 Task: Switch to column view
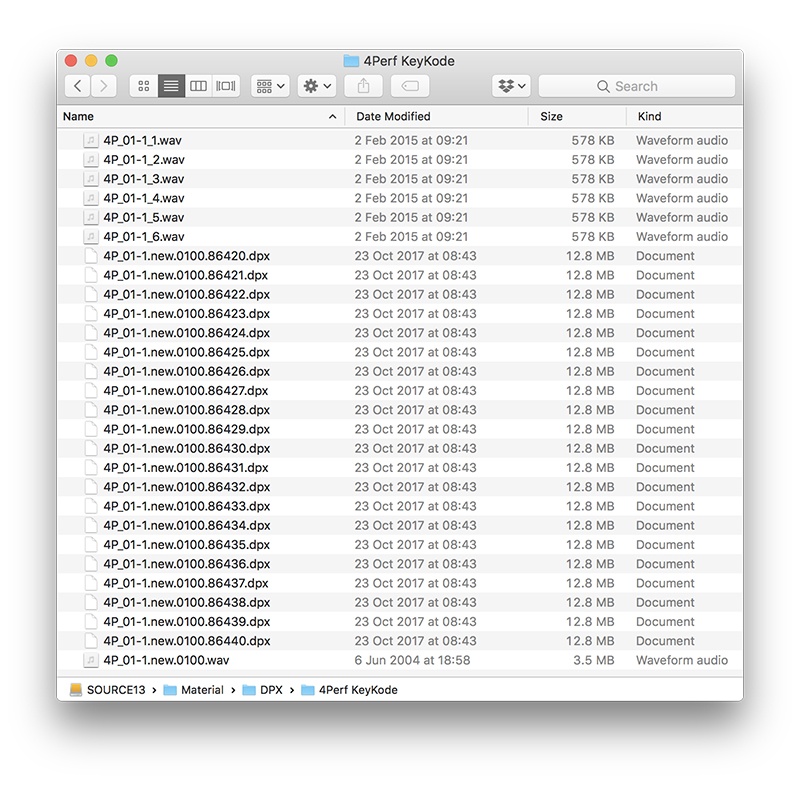point(197,85)
